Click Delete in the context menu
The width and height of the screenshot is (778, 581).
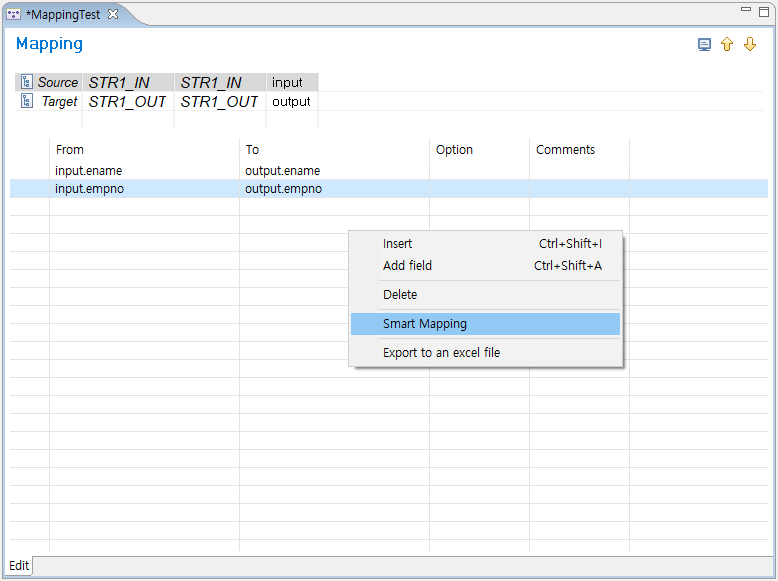400,295
